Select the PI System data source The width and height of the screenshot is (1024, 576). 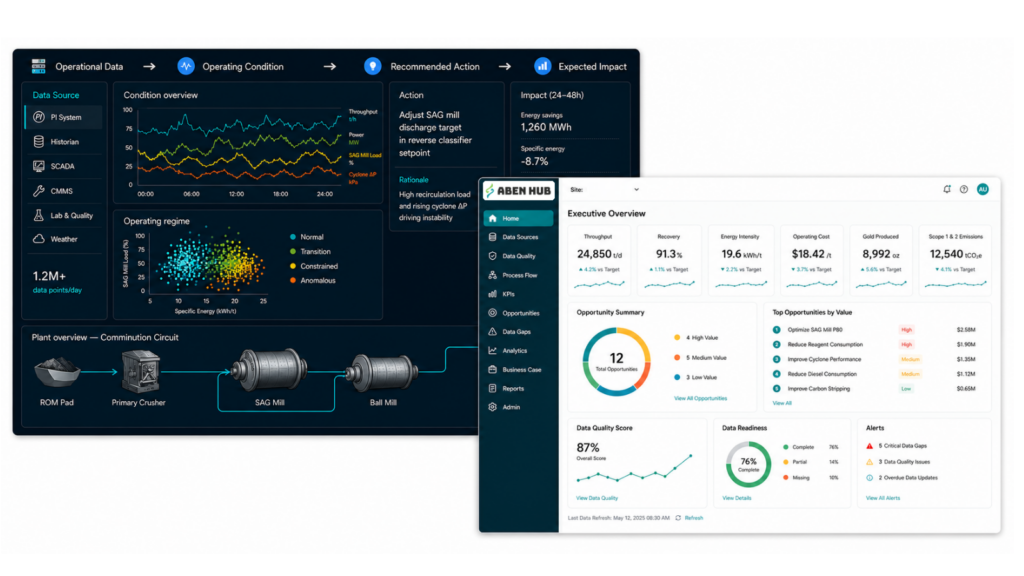click(x=63, y=118)
